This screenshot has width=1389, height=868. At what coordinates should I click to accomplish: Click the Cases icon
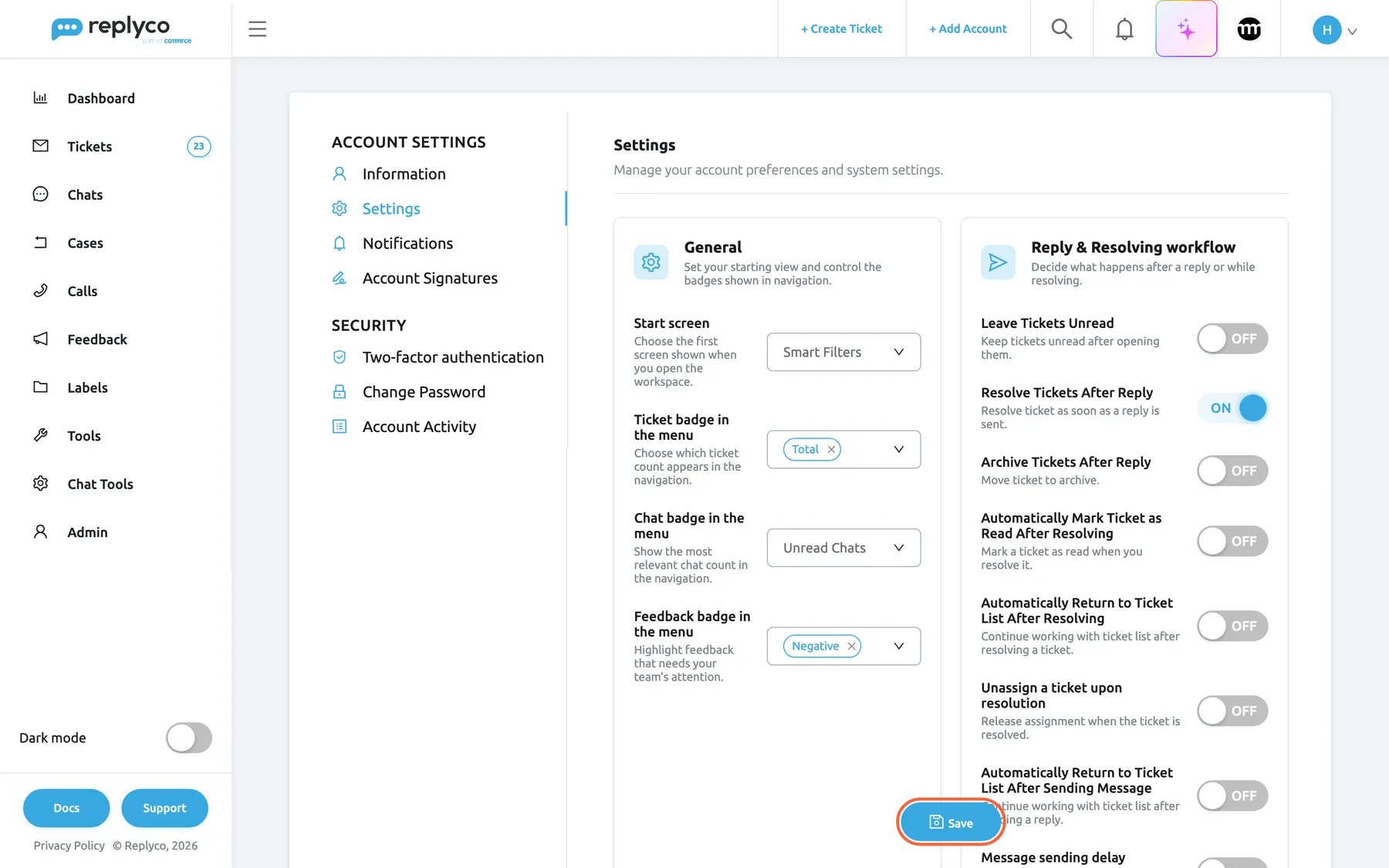(x=40, y=242)
